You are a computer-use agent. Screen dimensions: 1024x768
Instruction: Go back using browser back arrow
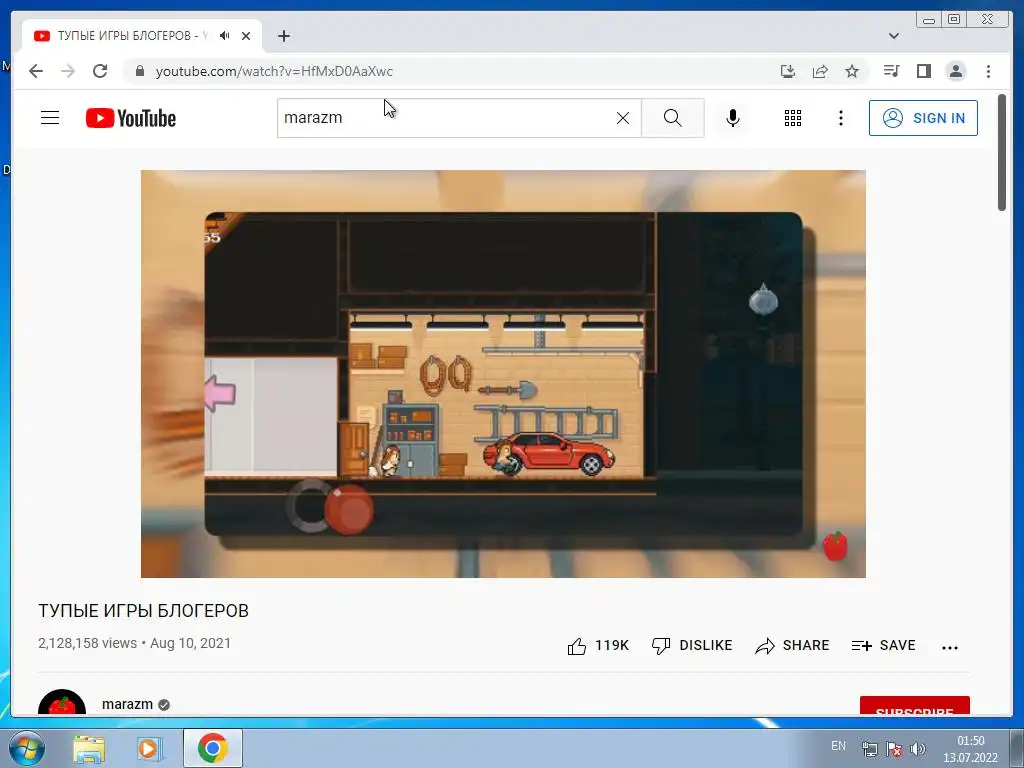coord(36,71)
